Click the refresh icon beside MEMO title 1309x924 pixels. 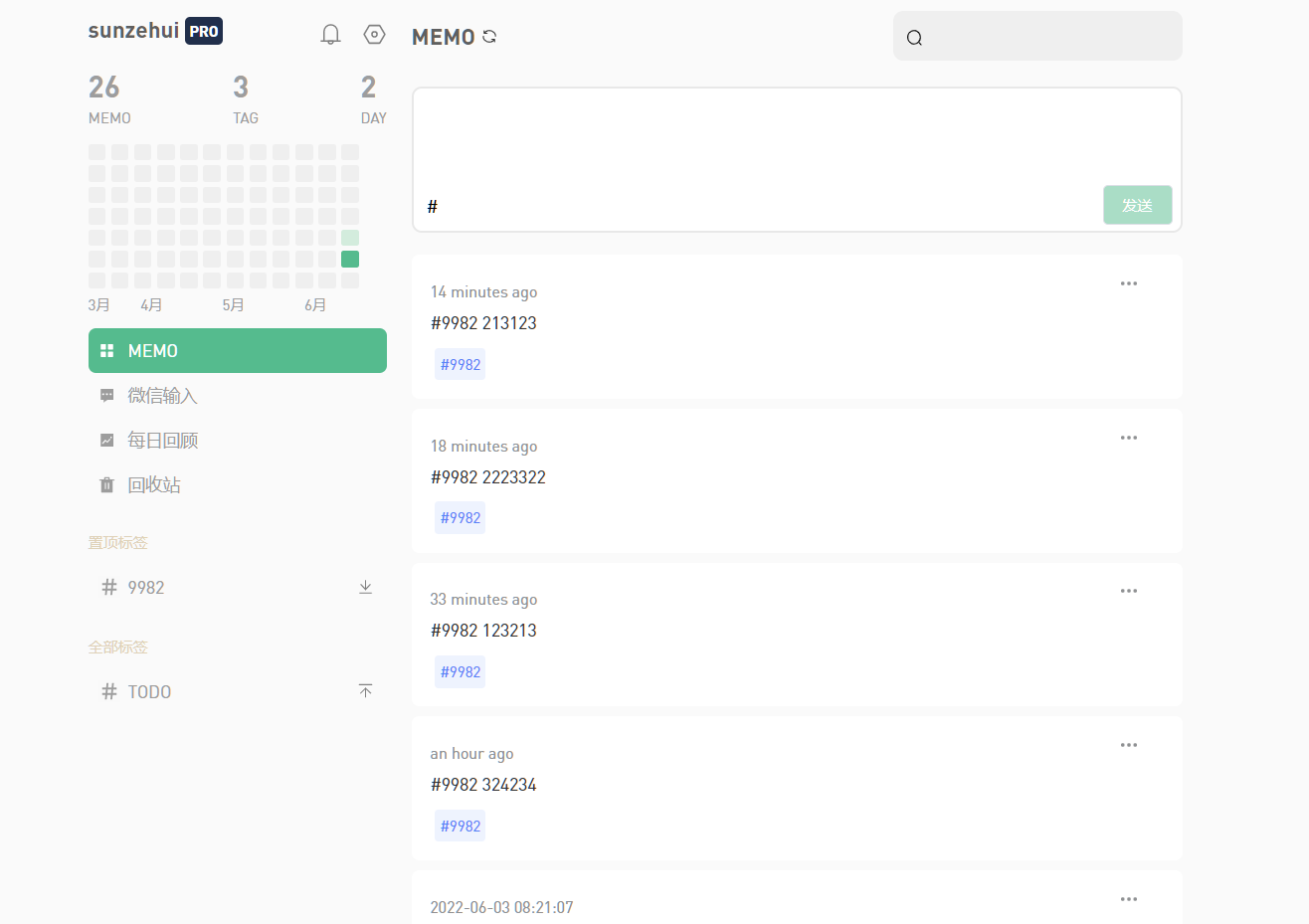click(x=489, y=37)
